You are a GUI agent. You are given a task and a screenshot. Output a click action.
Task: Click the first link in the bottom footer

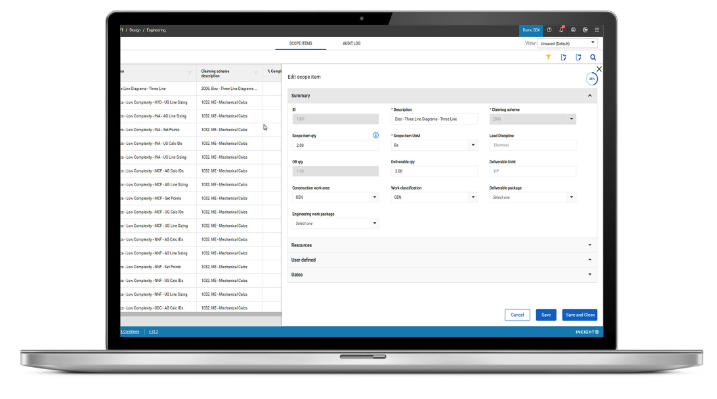130,332
